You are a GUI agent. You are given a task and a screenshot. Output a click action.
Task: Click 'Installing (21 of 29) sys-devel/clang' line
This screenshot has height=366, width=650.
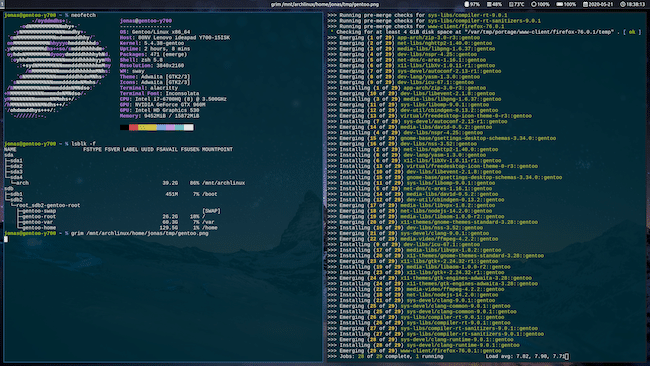[x=411, y=301]
